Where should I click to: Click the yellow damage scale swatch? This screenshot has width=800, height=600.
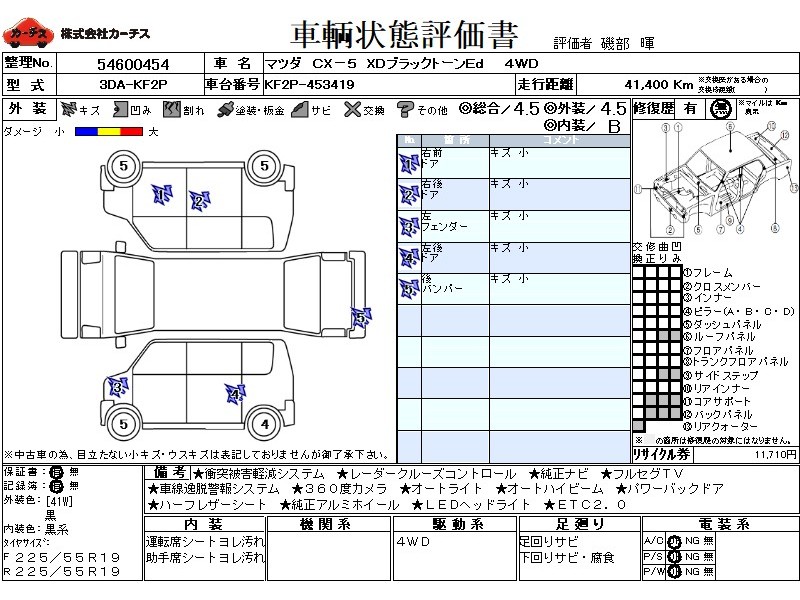(108, 132)
